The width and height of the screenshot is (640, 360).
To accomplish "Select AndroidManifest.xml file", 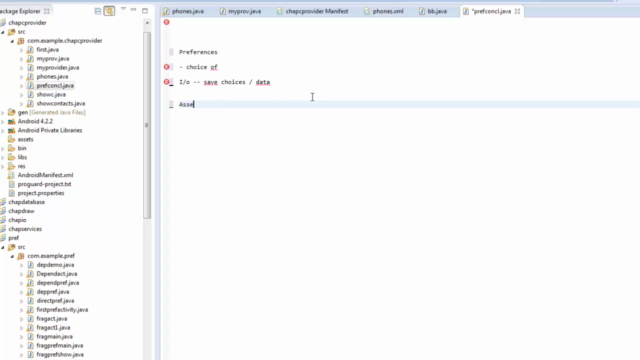I will (45, 175).
